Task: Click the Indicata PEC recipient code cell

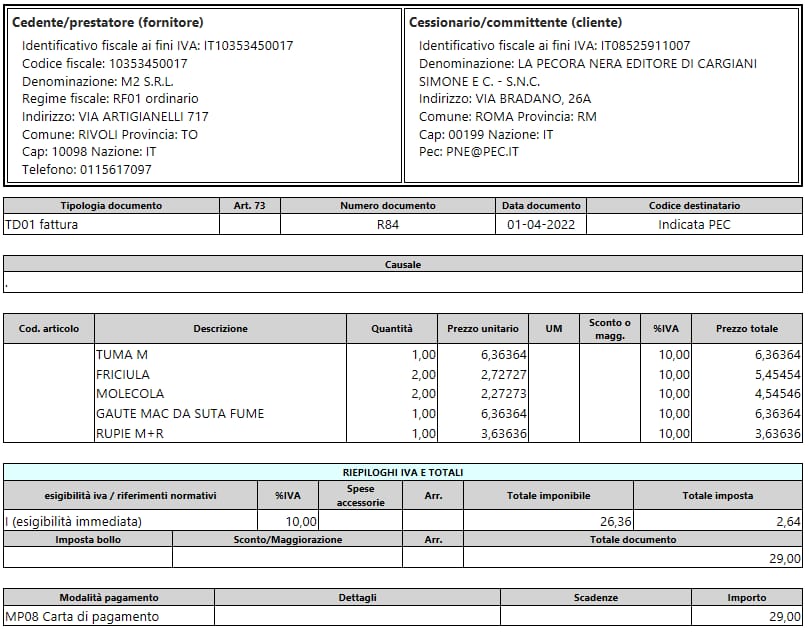Action: 694,225
